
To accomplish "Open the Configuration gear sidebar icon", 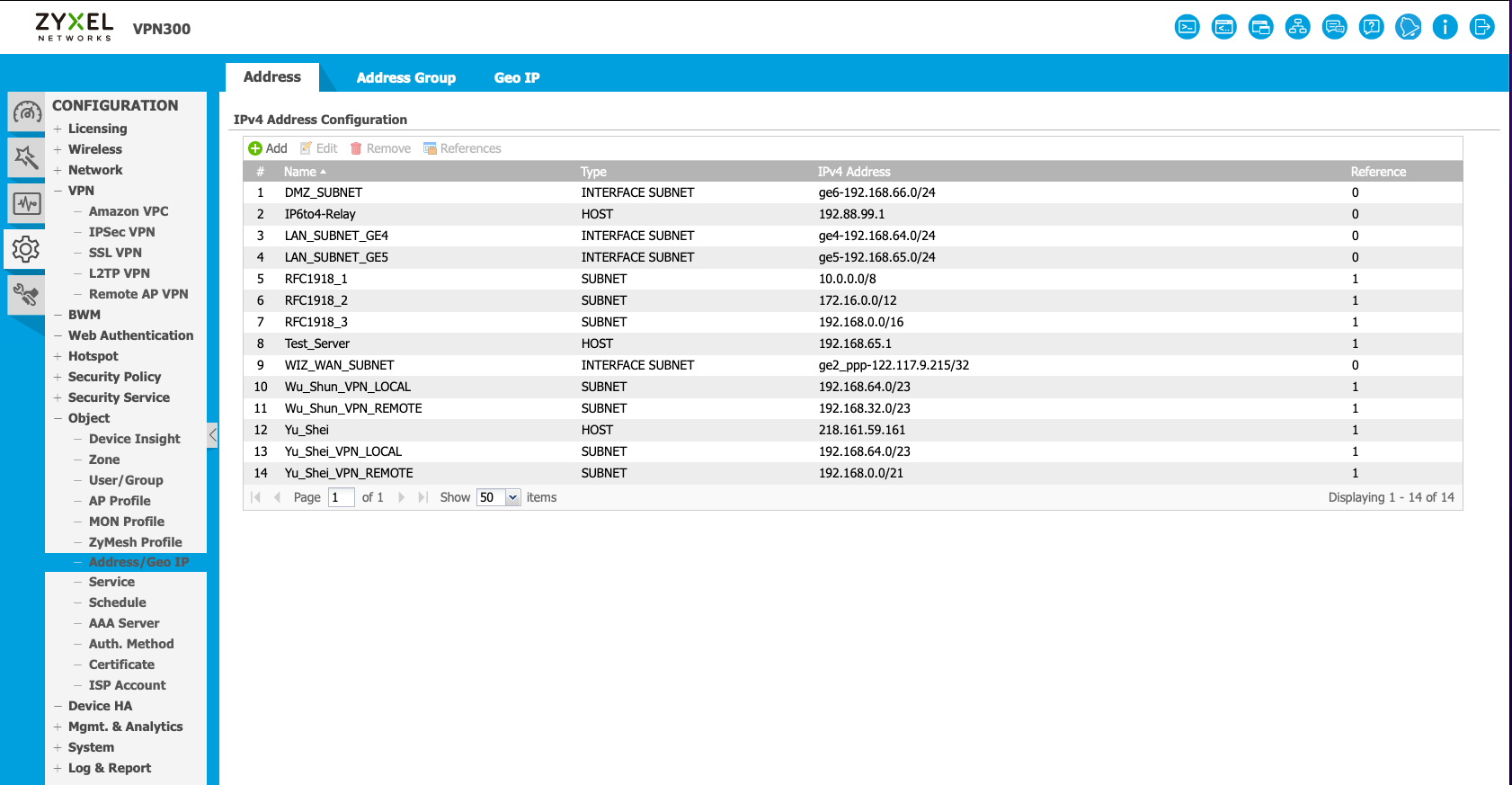I will [x=25, y=249].
